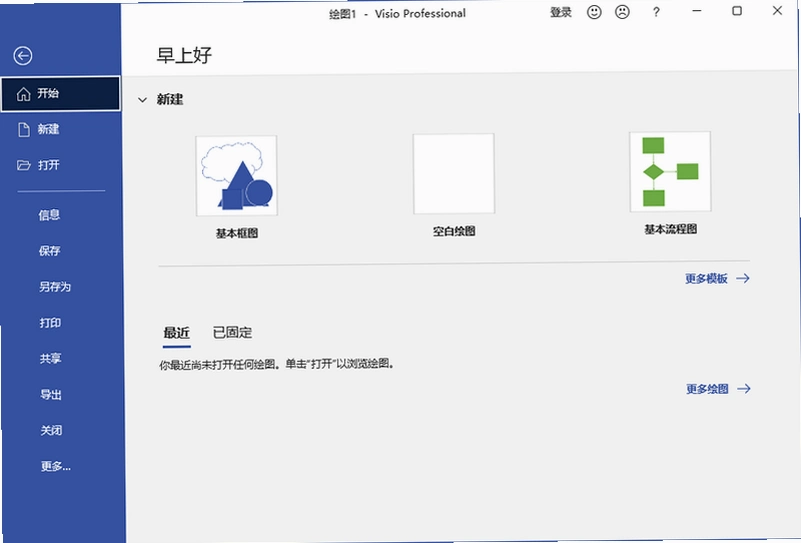
Task: Click 登录 to sign in
Action: 560,12
